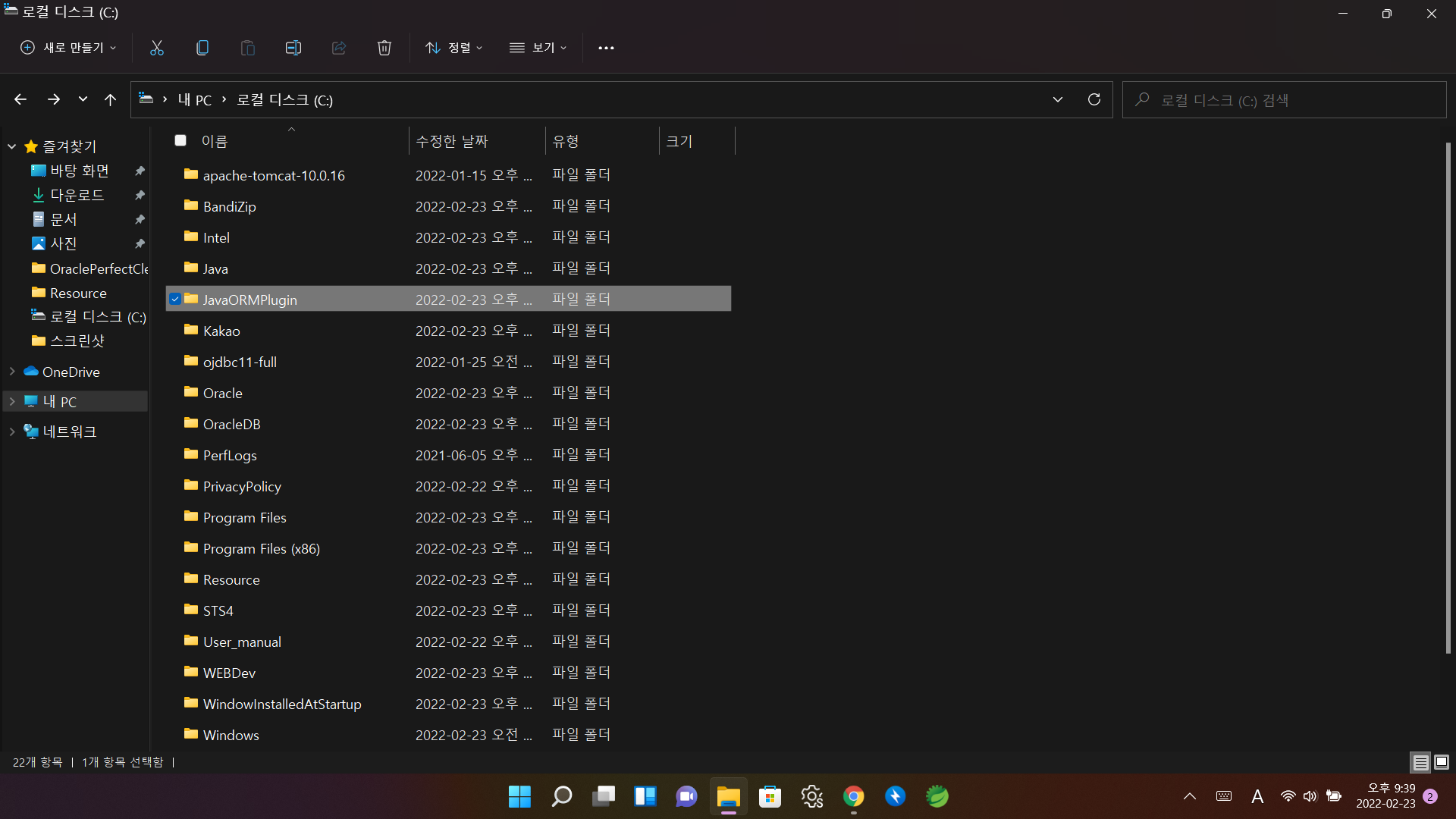Uncheck the JavaORMPlugin folder checkbox
Viewport: 1456px width, 819px height.
pos(175,299)
